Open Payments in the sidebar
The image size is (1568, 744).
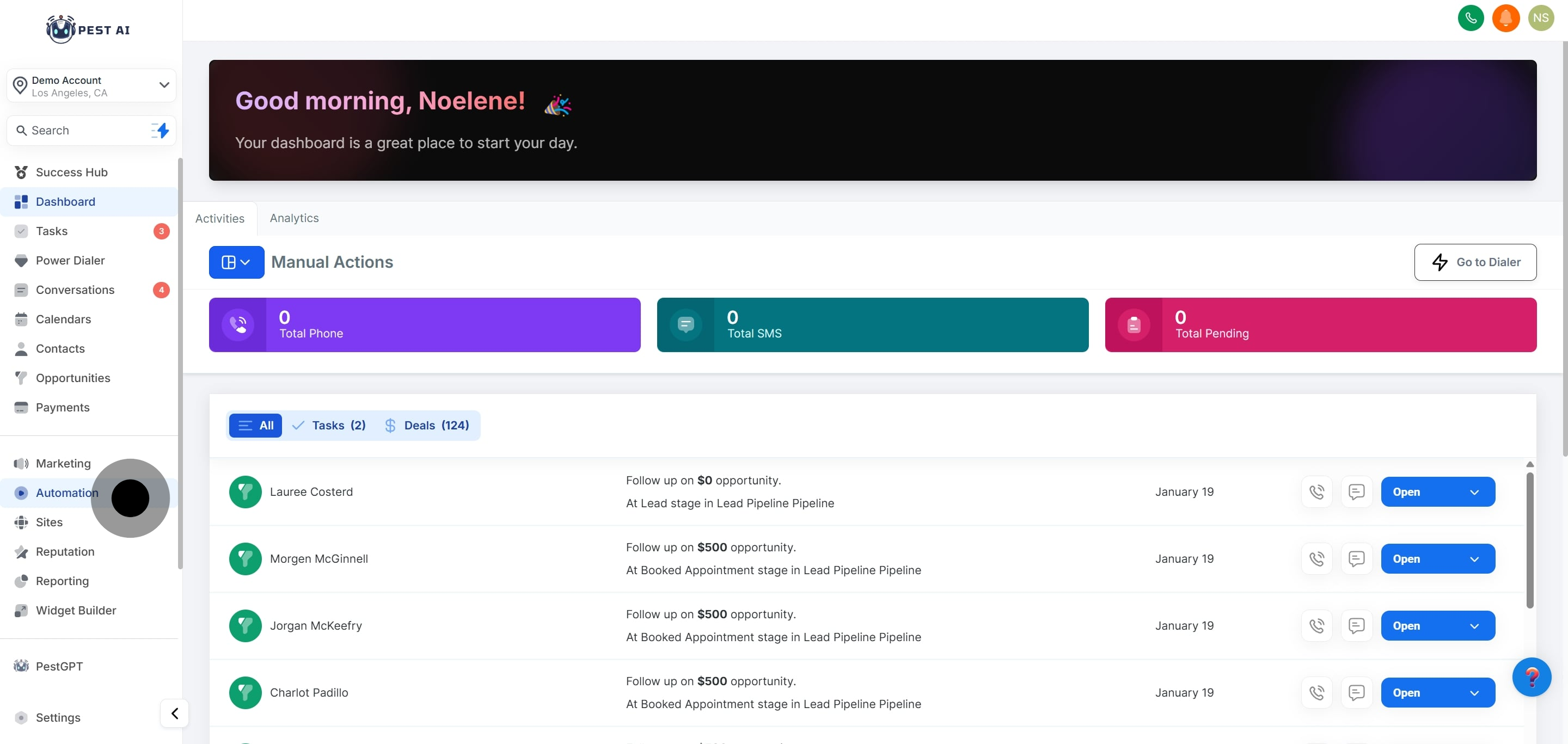89,408
